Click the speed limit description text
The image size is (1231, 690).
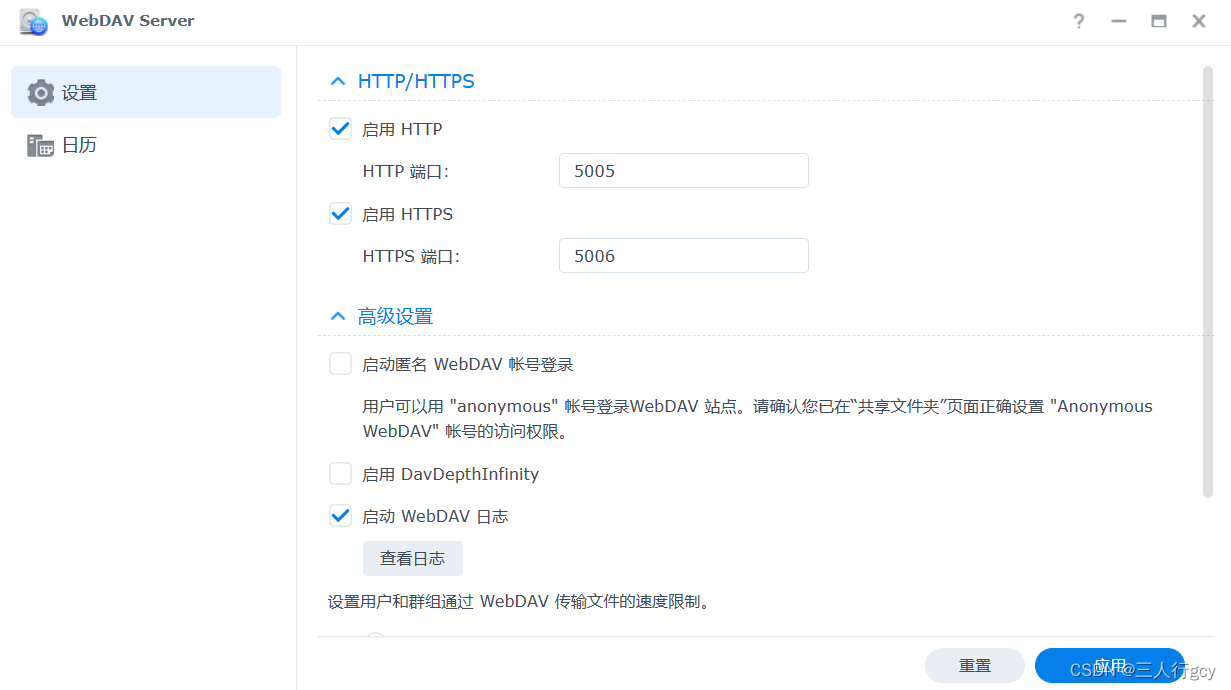519,602
